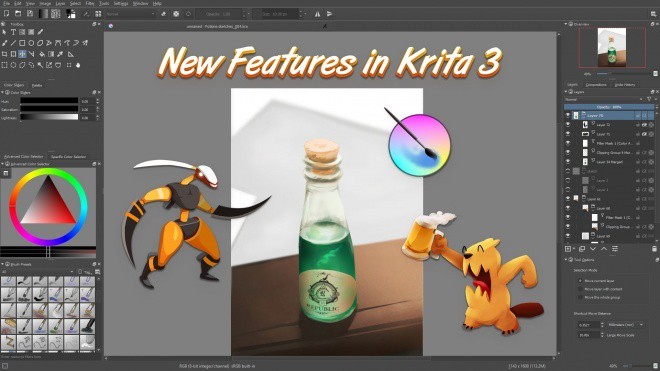Select the Calligraphy tool in Toolbox

click(40, 32)
